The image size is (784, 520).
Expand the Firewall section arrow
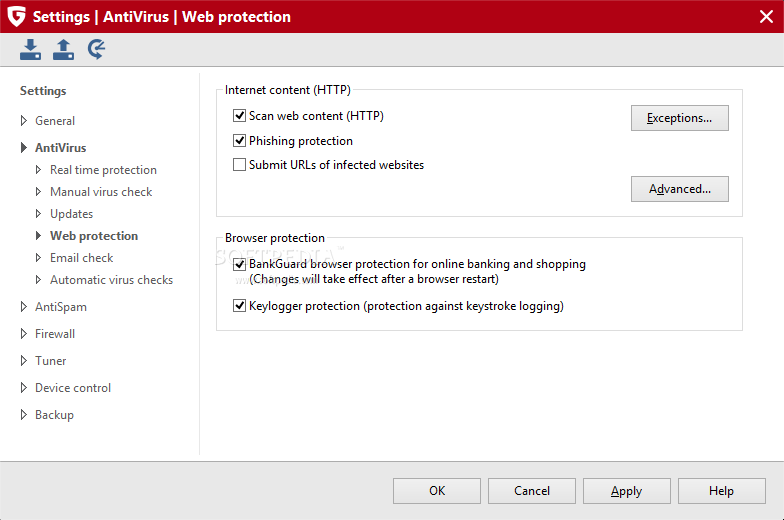[24, 334]
